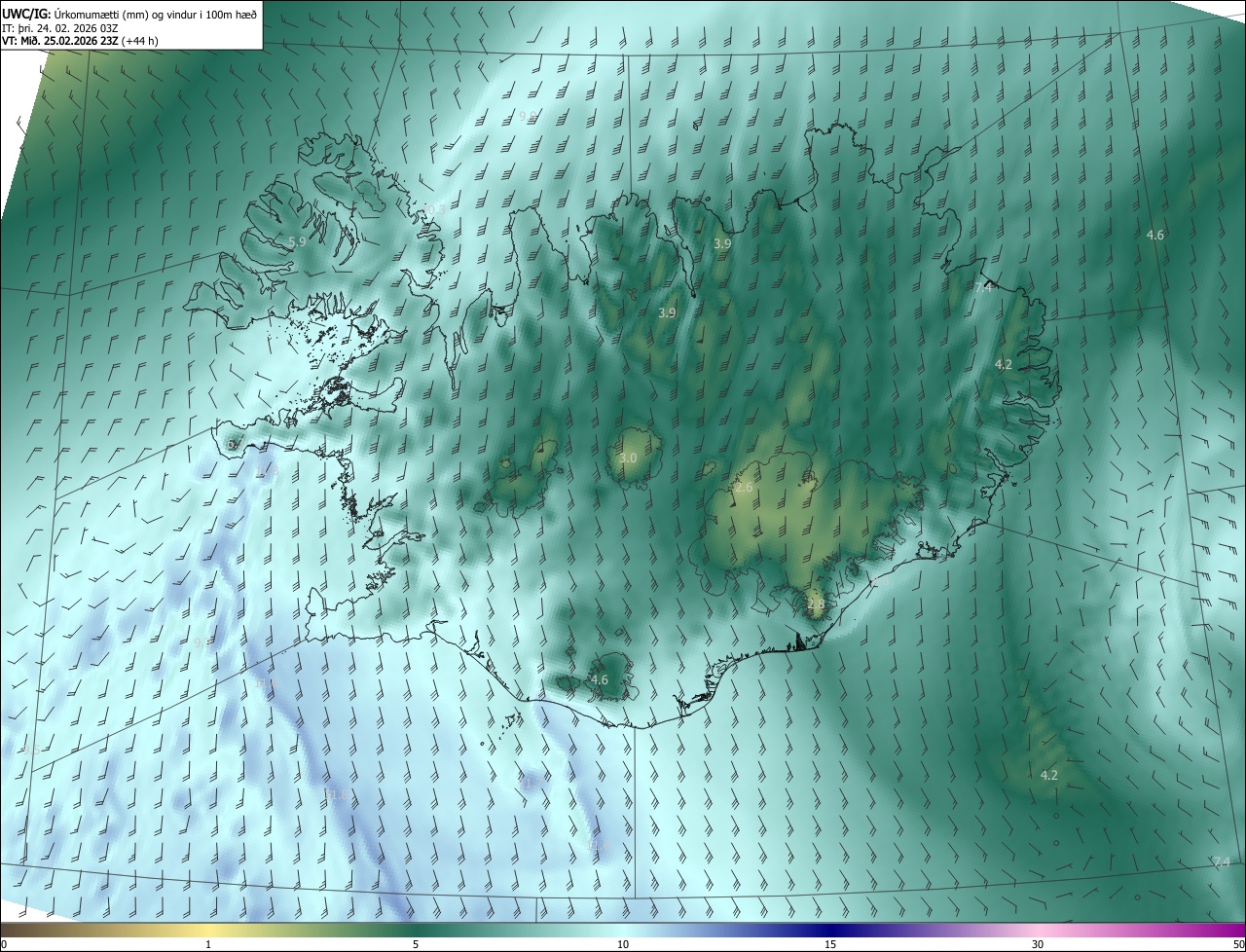
Task: Click the colorbar tick label 1
Action: coord(208,944)
